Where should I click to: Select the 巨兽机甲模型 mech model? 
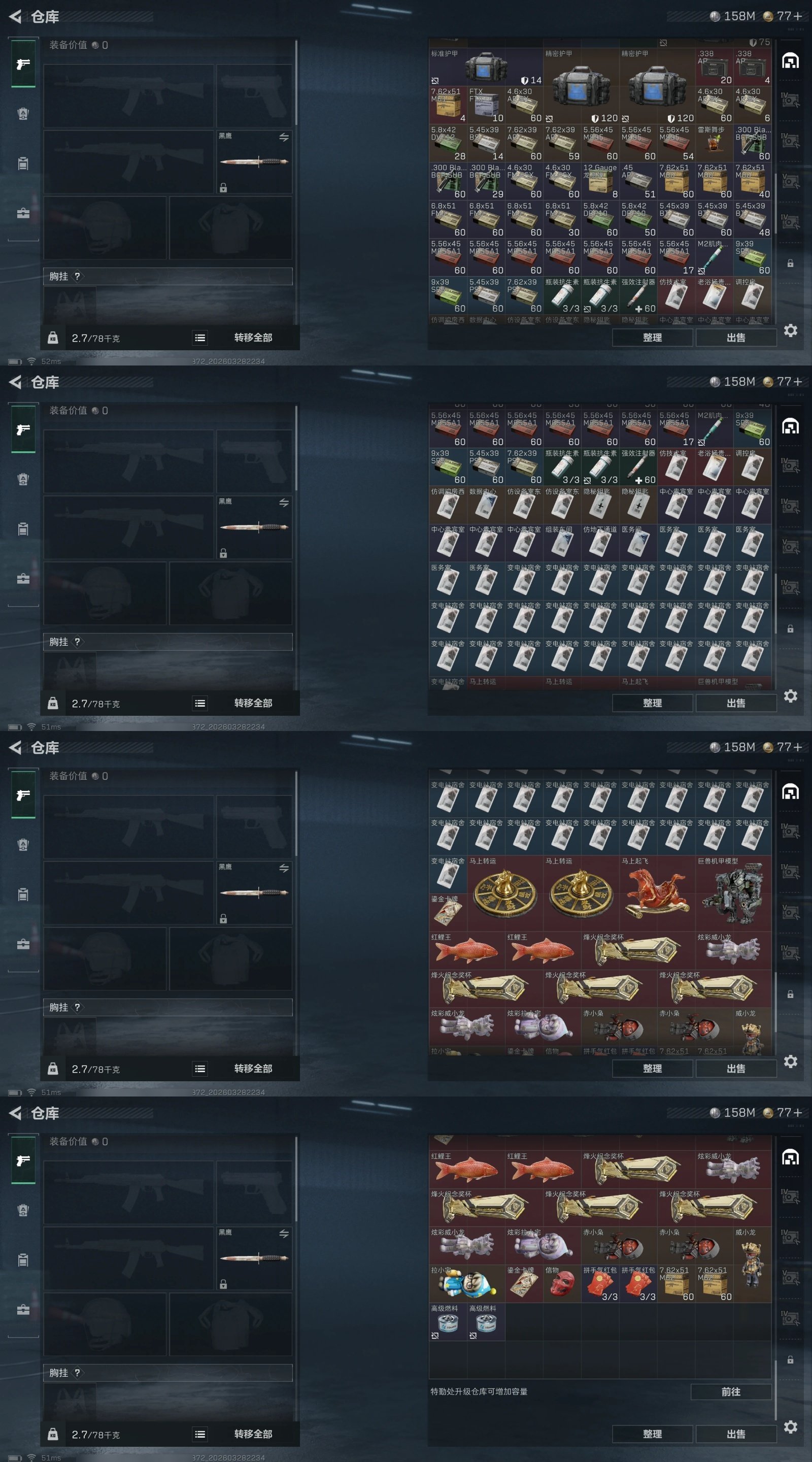point(733,893)
